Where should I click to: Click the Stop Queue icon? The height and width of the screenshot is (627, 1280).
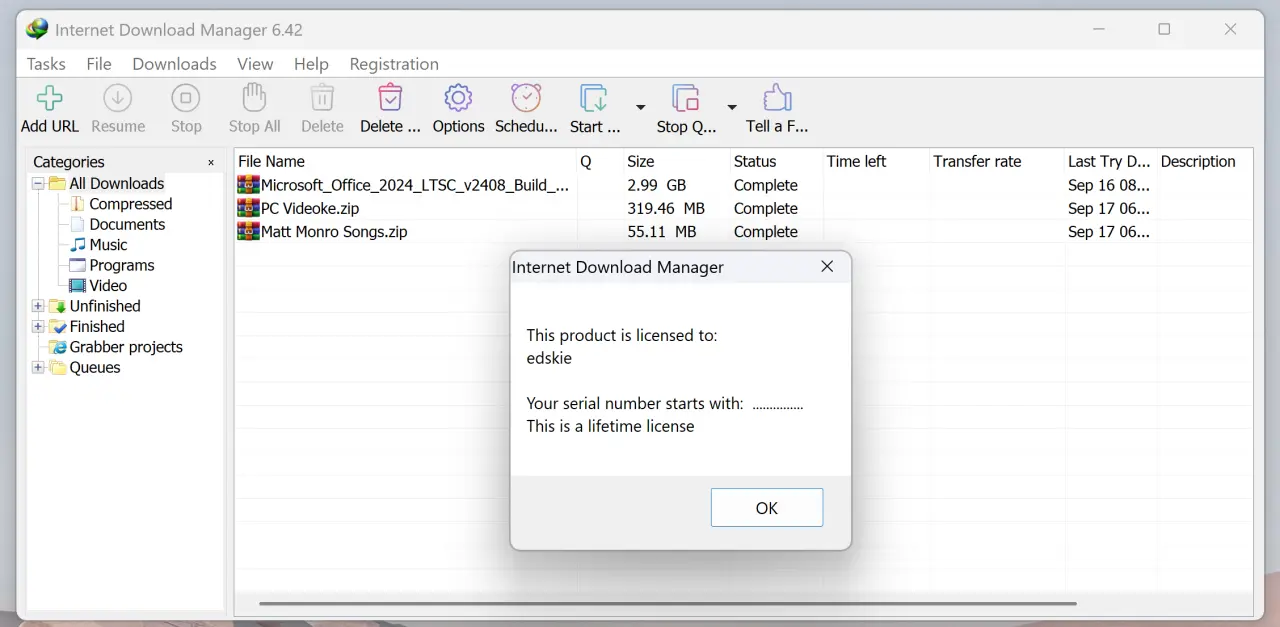click(x=686, y=98)
